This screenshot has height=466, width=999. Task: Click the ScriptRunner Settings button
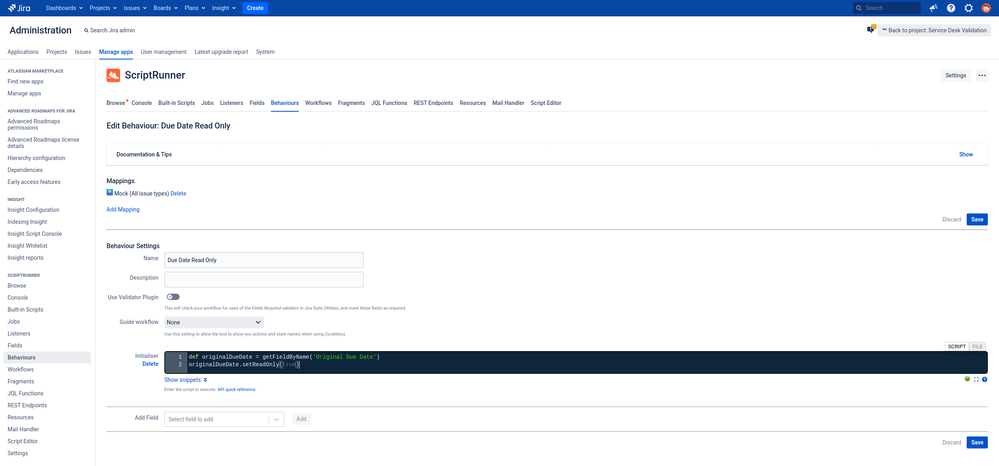click(x=956, y=75)
